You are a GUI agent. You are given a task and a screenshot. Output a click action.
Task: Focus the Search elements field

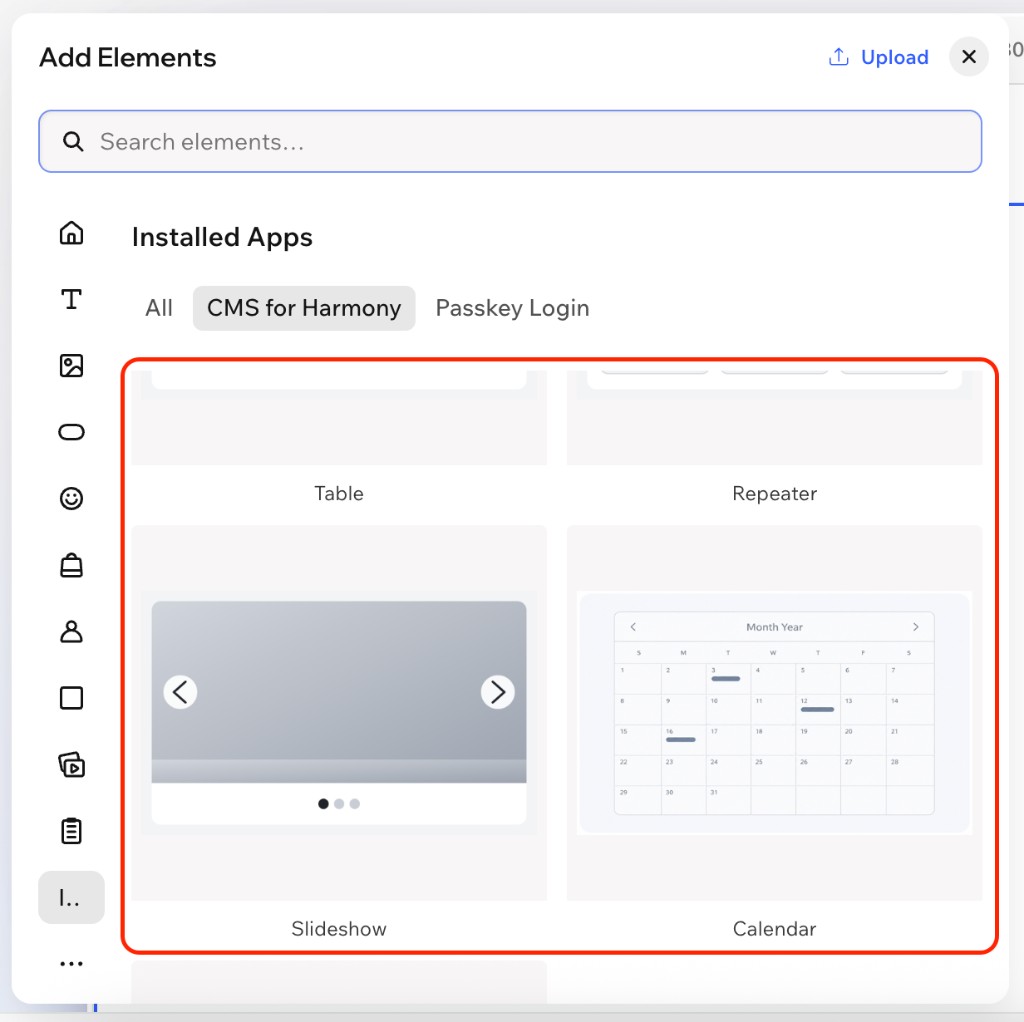click(x=510, y=142)
